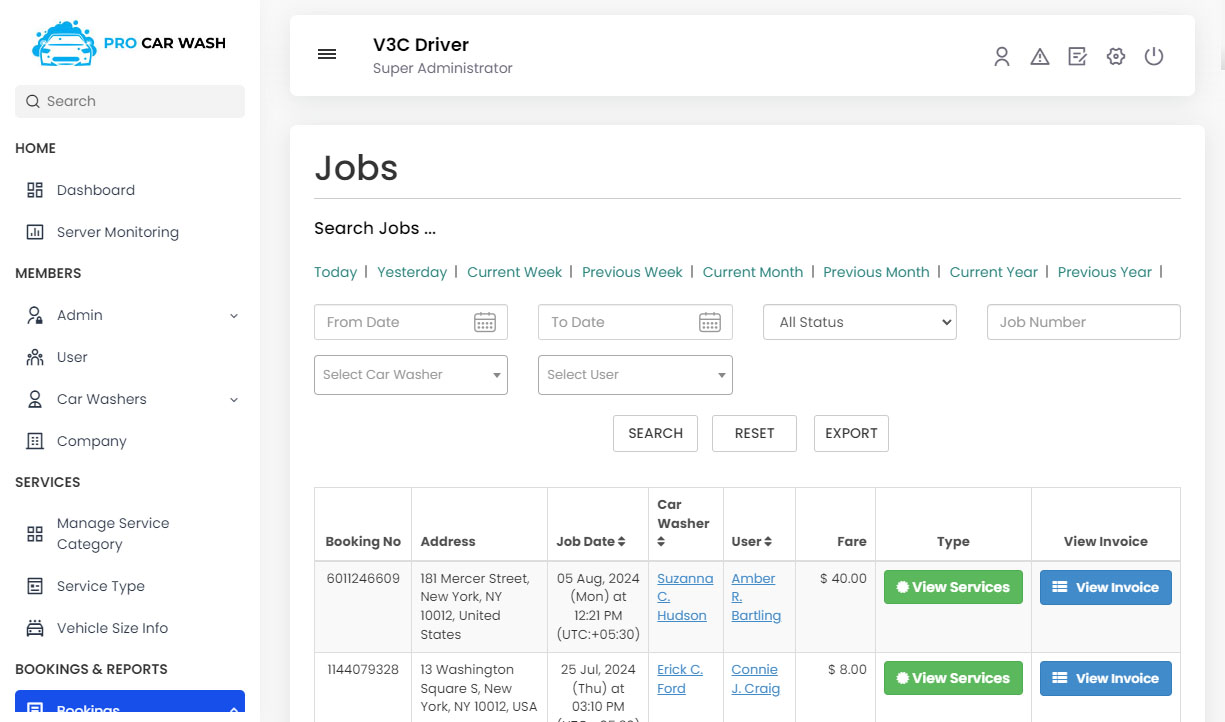The height and width of the screenshot is (722, 1225).
Task: Toggle the hamburger menu icon
Action: [327, 54]
